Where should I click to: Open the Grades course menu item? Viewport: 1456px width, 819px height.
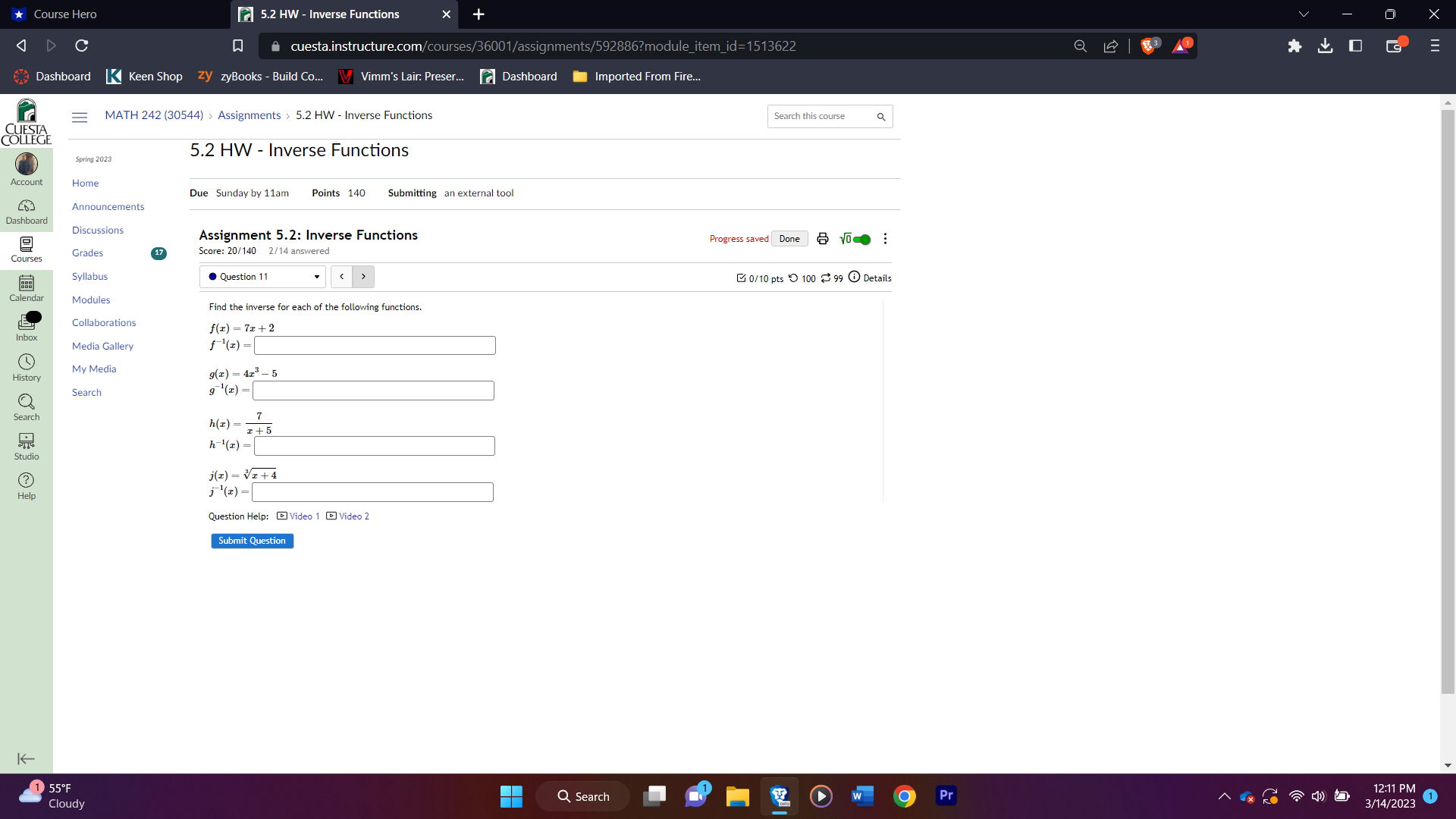coord(87,253)
